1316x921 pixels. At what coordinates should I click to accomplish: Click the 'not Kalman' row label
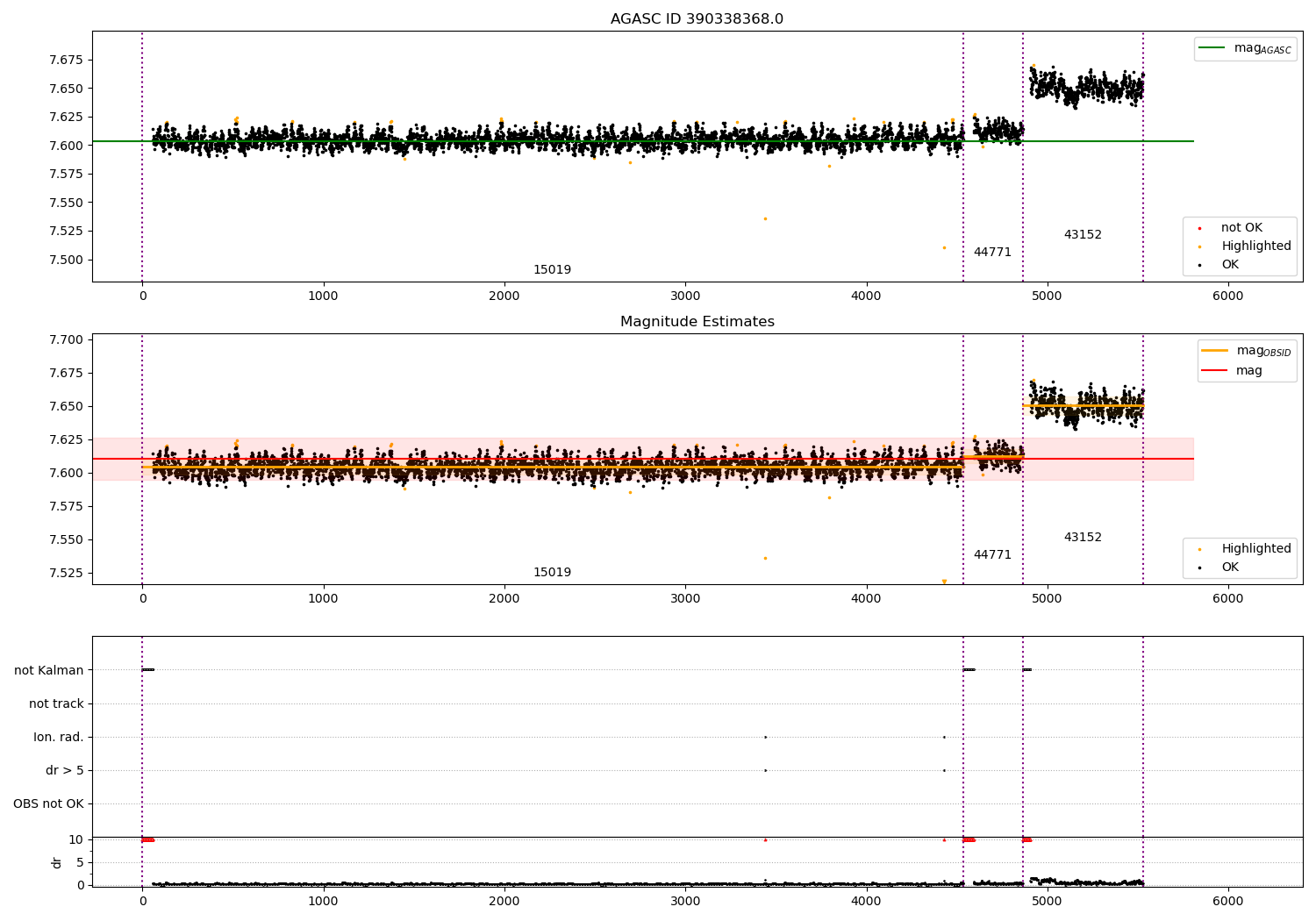49,671
